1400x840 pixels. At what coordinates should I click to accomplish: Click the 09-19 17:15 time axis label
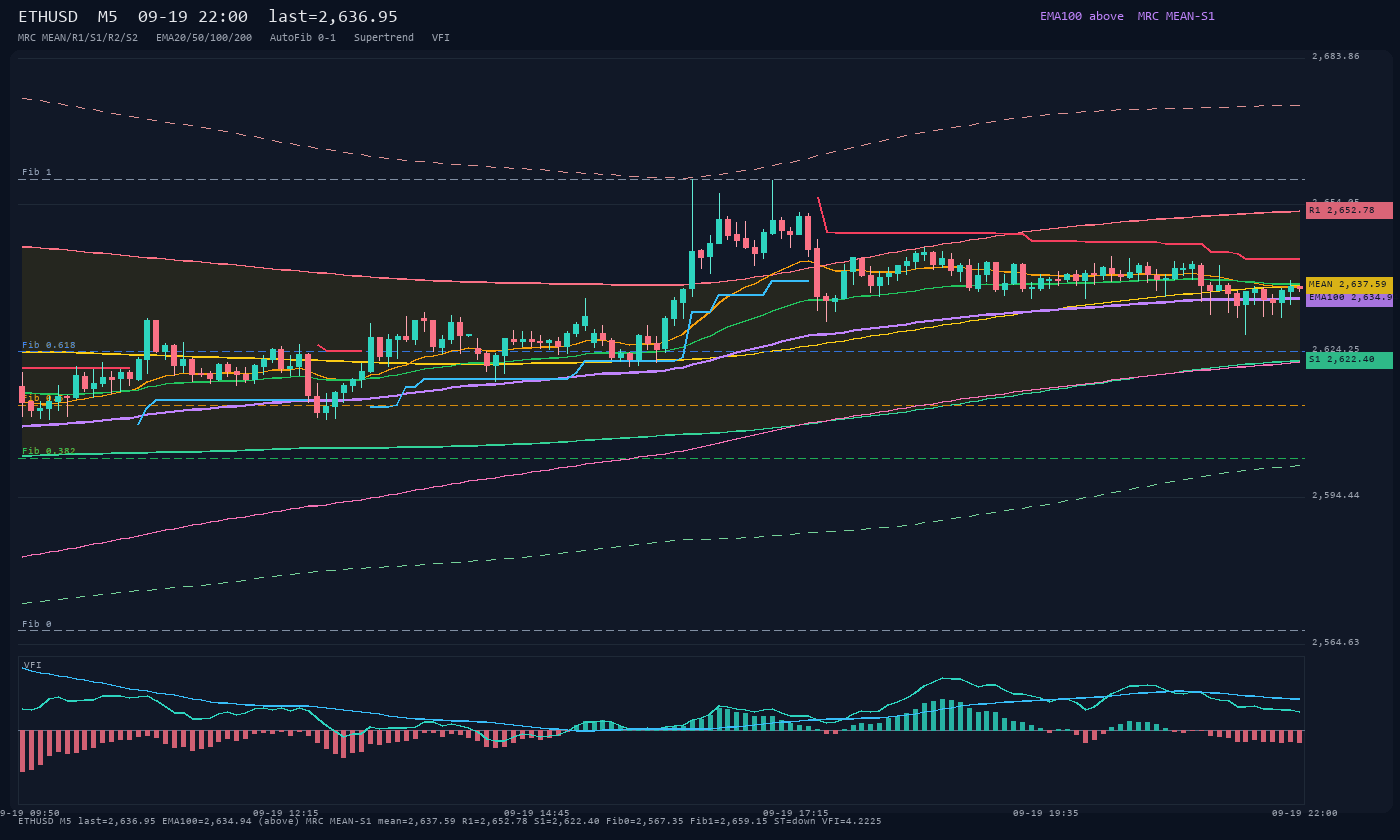click(x=796, y=814)
